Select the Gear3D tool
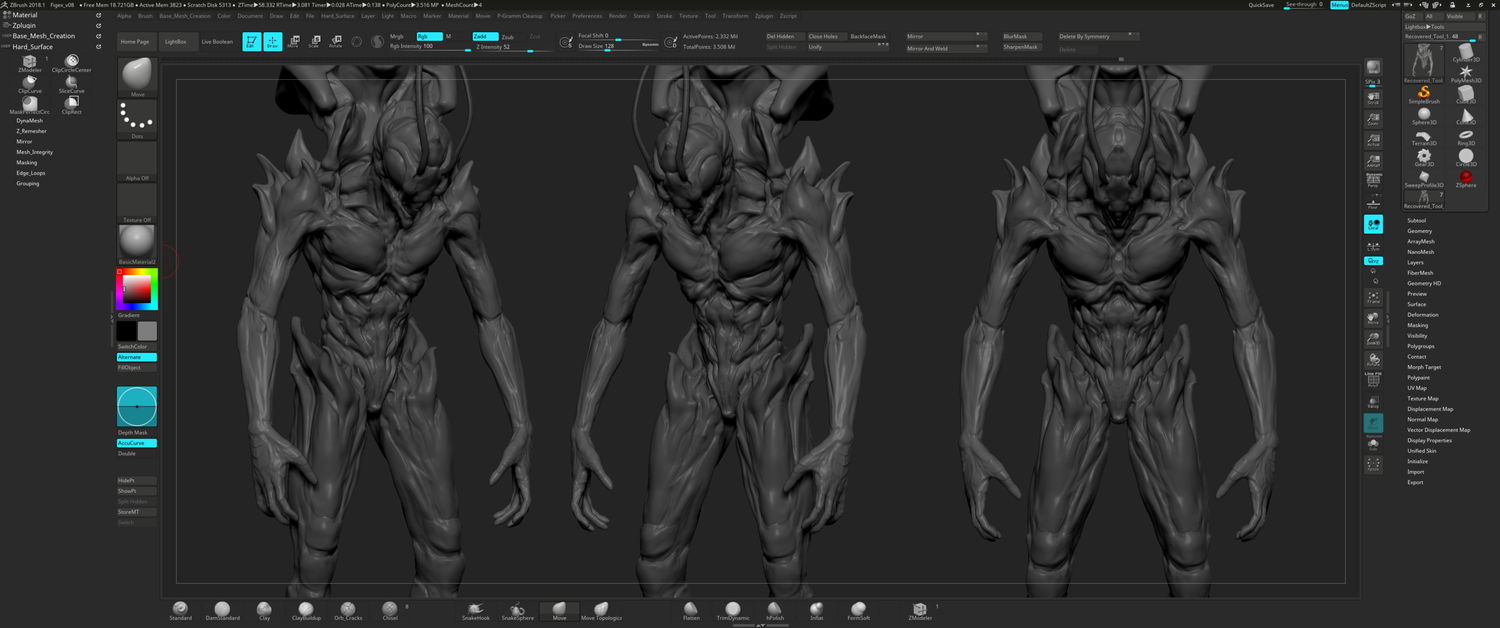The width and height of the screenshot is (1500, 628). click(x=1424, y=157)
